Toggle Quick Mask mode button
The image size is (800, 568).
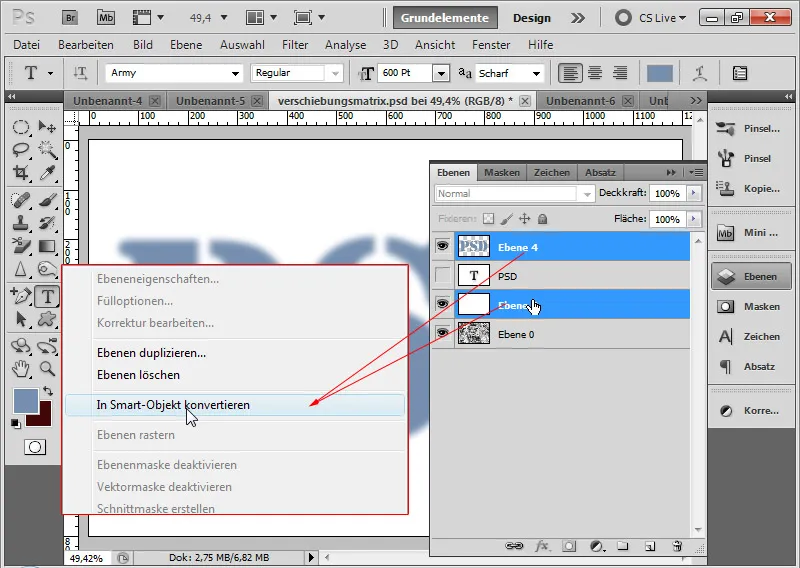[35, 447]
